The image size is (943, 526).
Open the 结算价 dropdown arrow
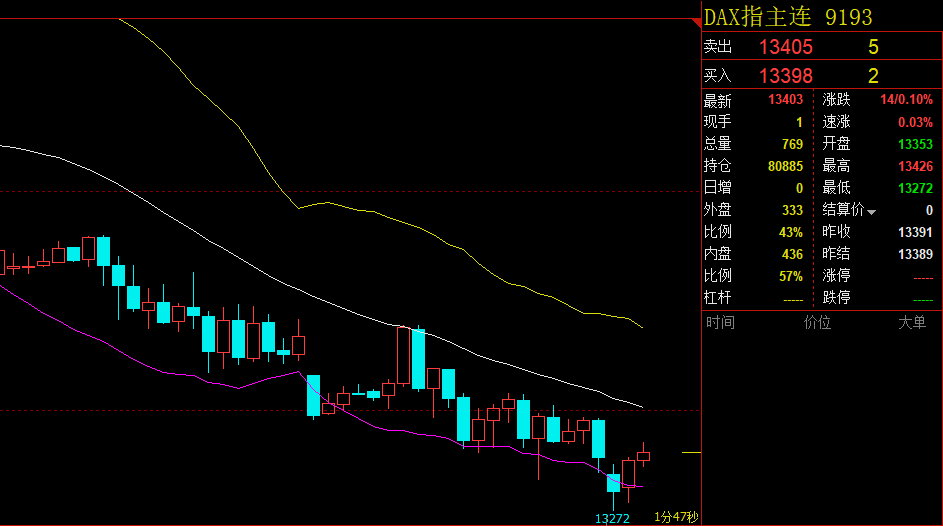click(x=871, y=212)
